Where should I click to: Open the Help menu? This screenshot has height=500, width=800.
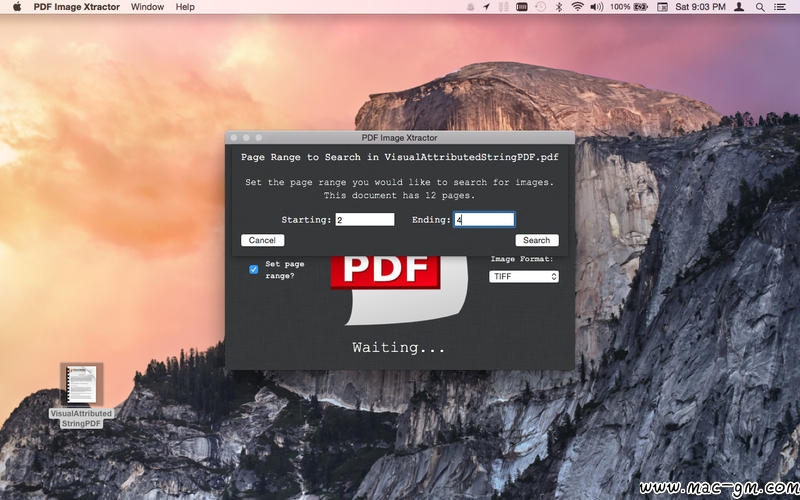point(185,7)
